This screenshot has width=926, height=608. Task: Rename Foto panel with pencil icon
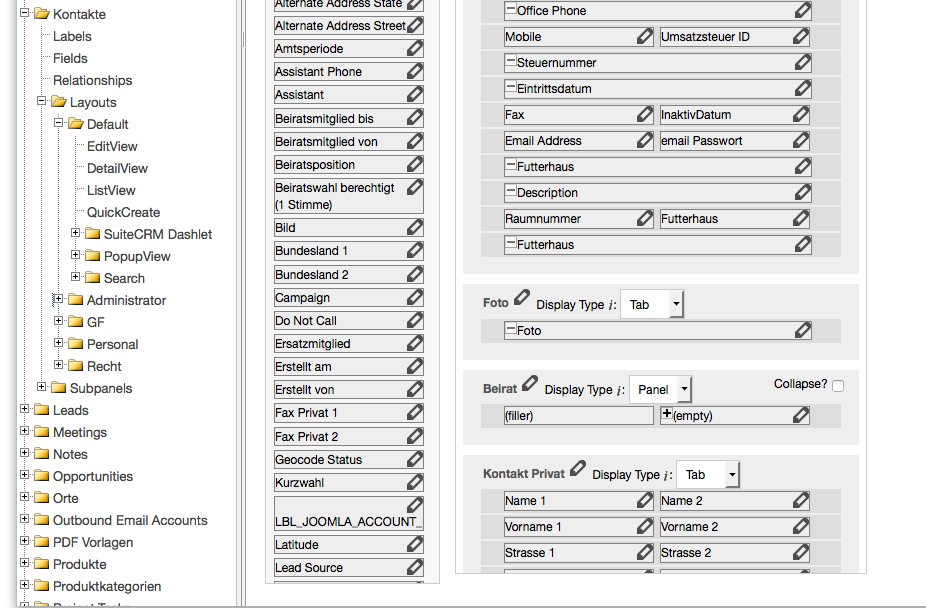[x=521, y=297]
